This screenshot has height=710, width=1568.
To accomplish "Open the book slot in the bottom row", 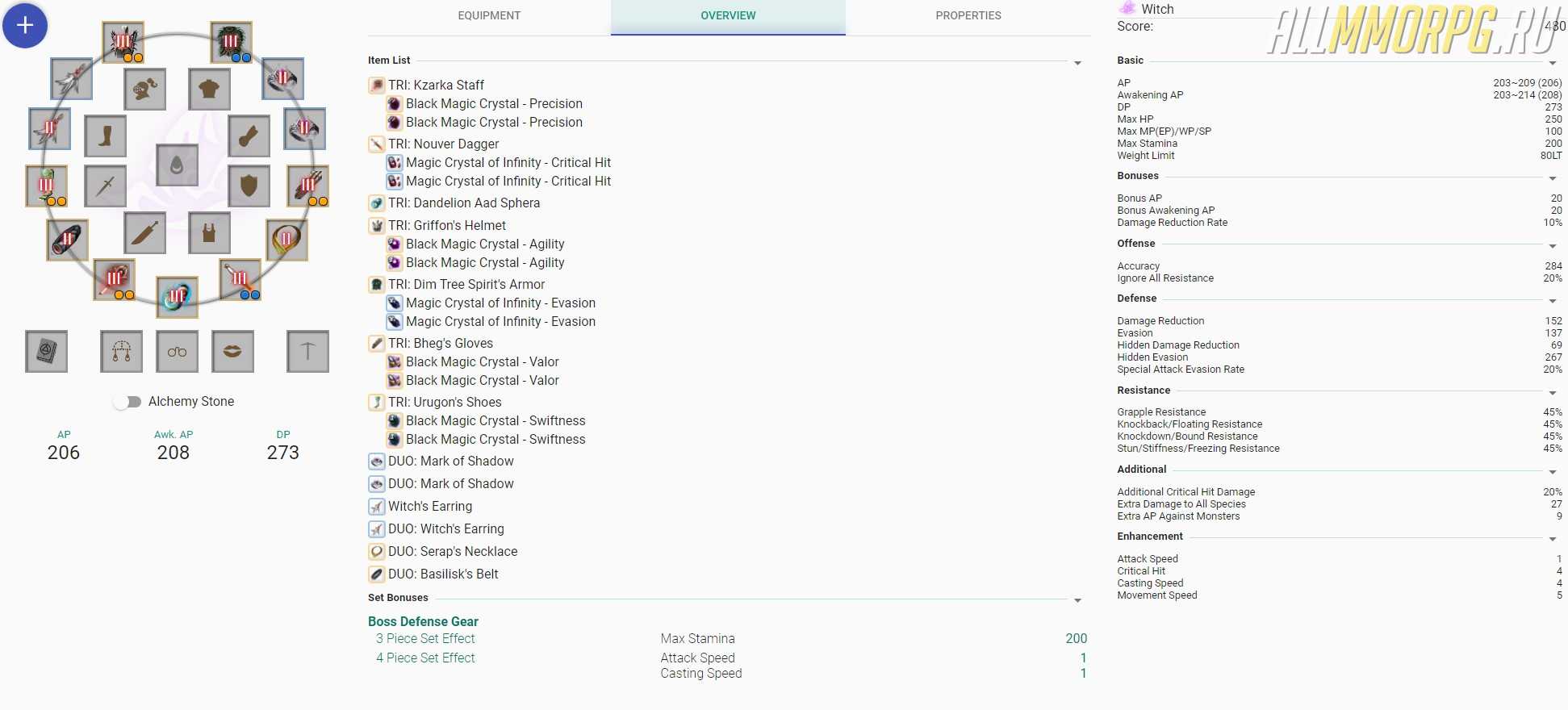I will [46, 351].
